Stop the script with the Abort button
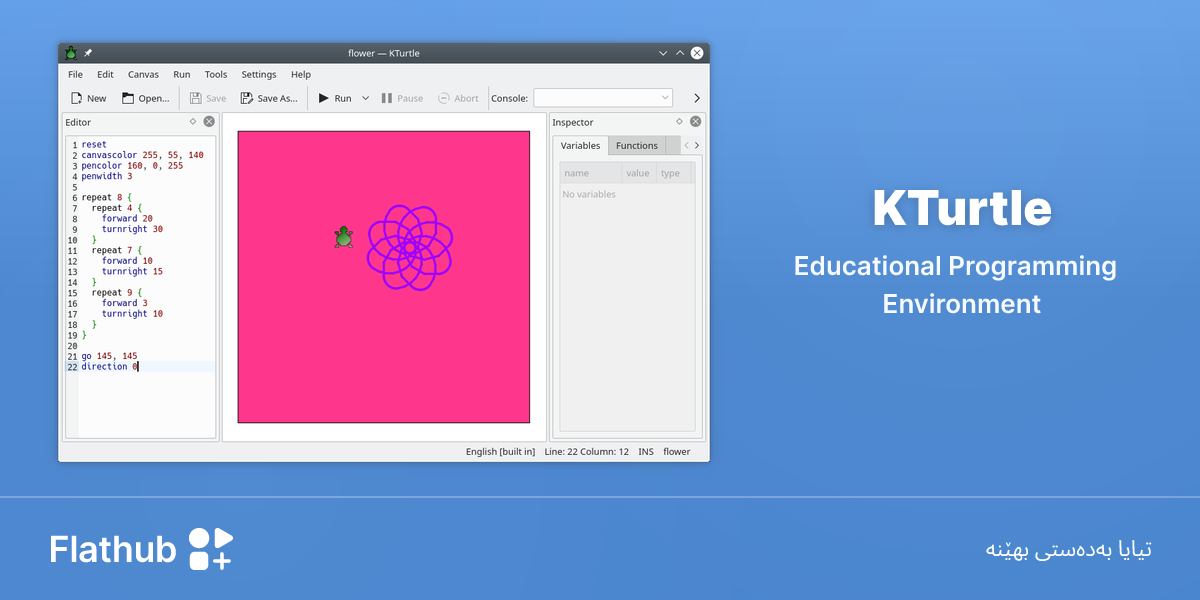This screenshot has width=1200, height=600. click(459, 98)
